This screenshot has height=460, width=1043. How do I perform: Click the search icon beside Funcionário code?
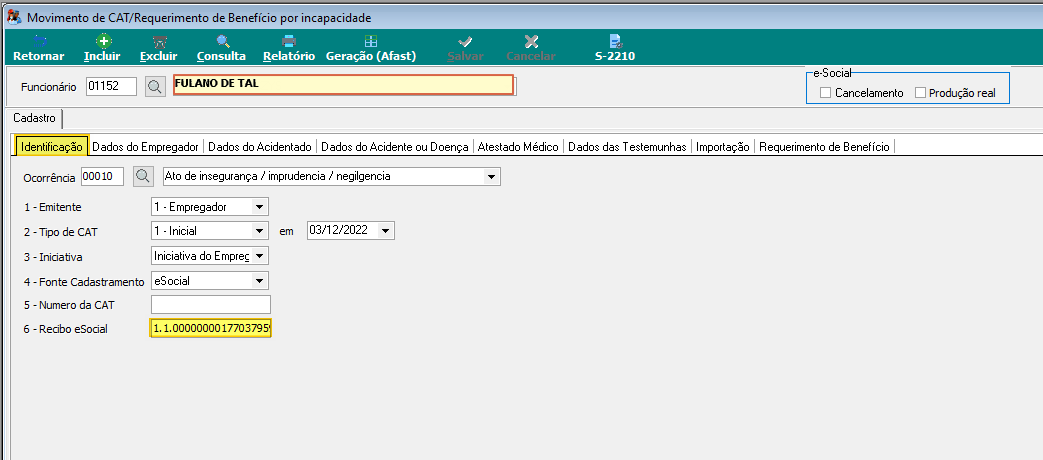(155, 86)
